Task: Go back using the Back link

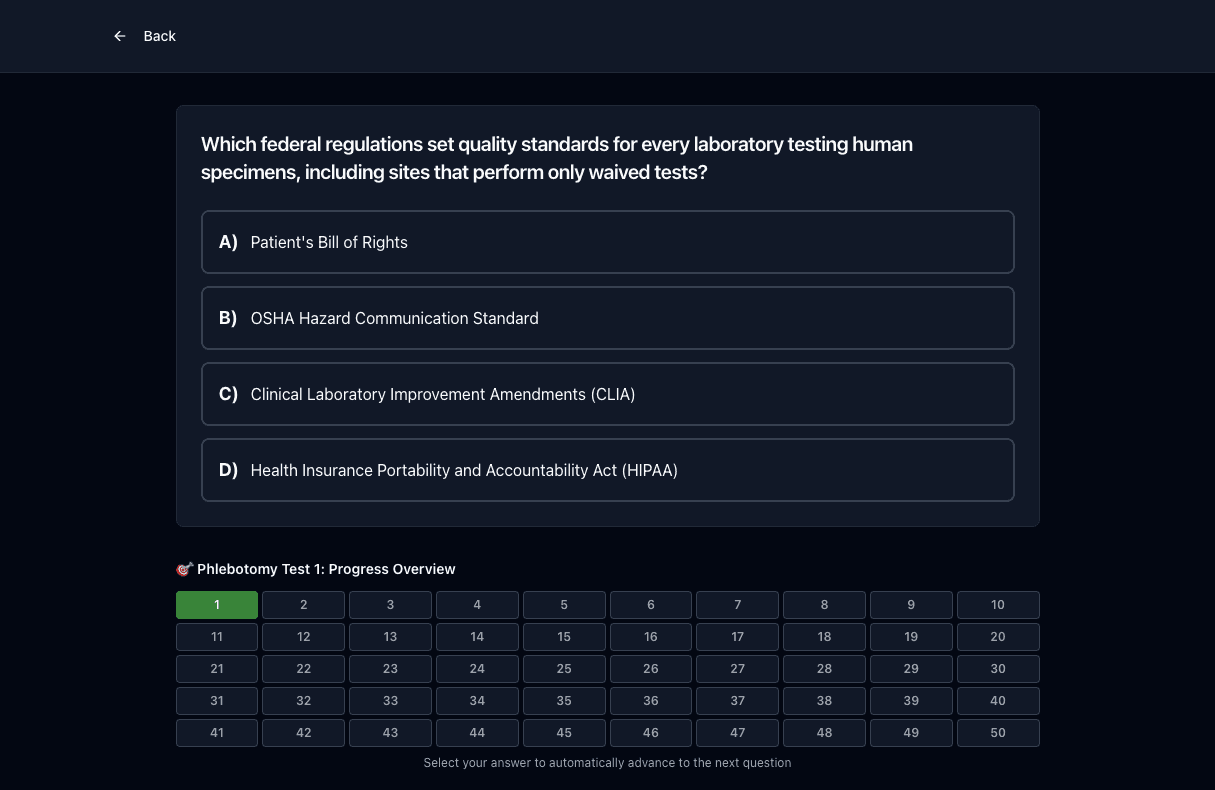Action: click(x=145, y=36)
